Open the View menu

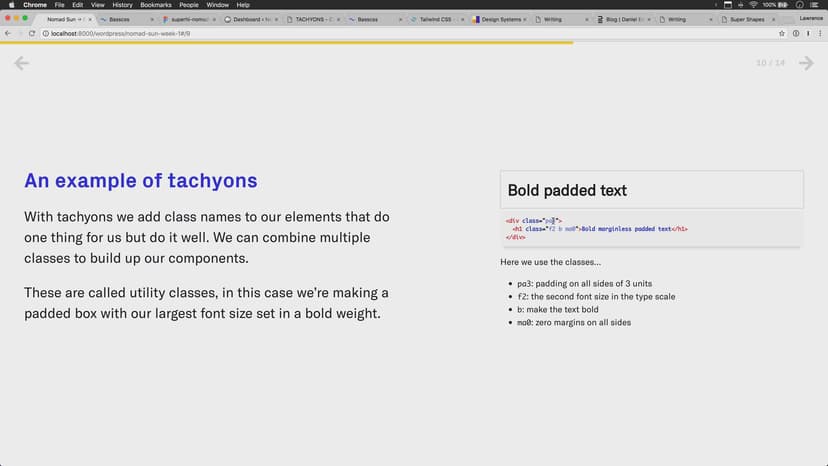pyautogui.click(x=97, y=5)
